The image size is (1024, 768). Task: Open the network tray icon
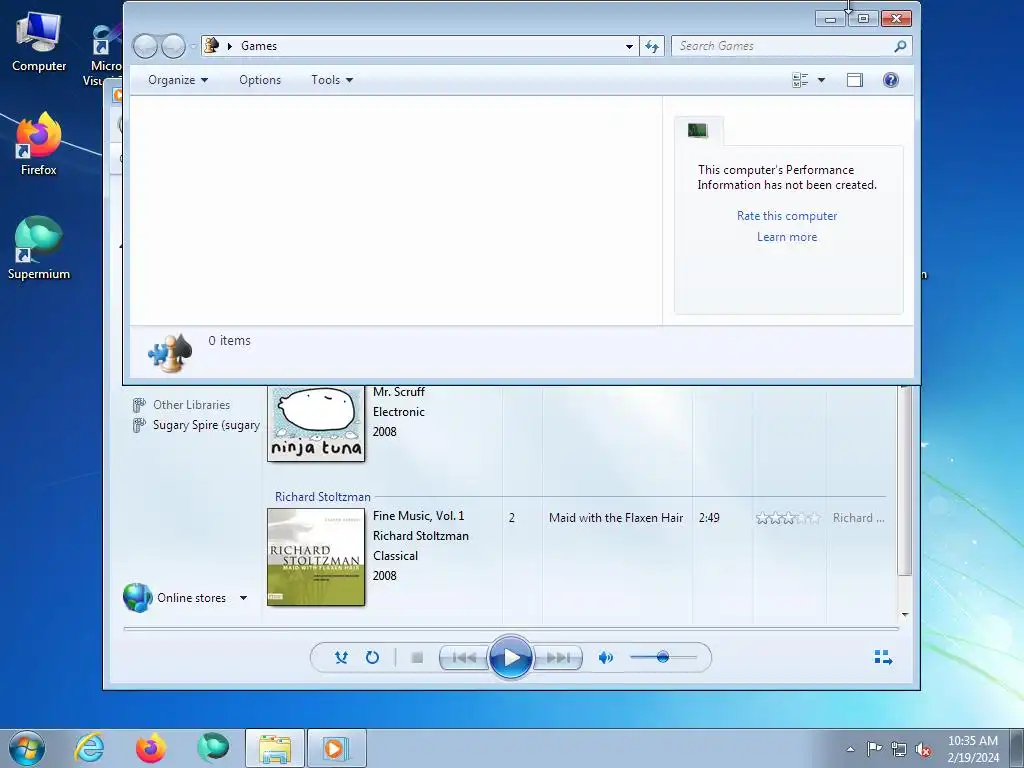899,749
